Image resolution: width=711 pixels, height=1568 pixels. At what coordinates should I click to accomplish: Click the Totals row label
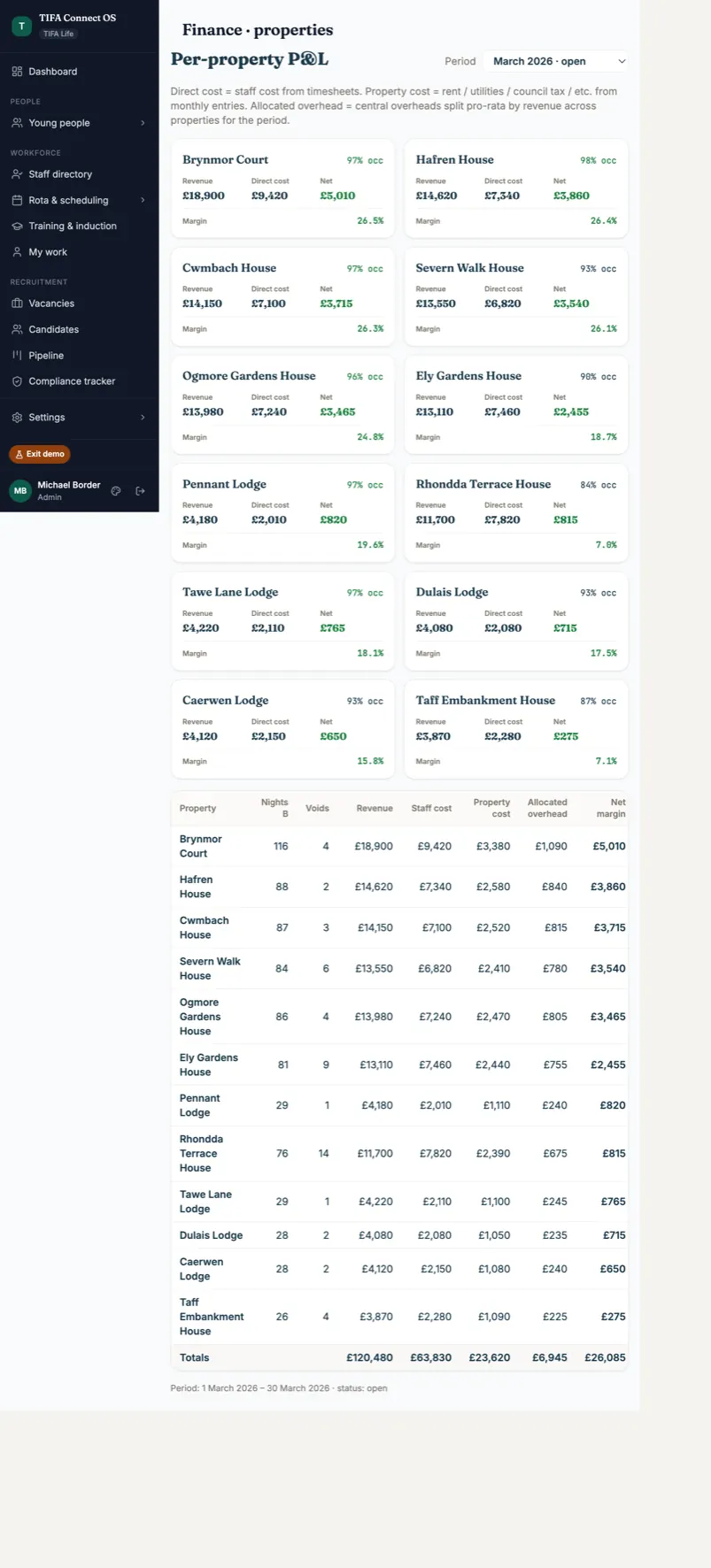tap(195, 1357)
